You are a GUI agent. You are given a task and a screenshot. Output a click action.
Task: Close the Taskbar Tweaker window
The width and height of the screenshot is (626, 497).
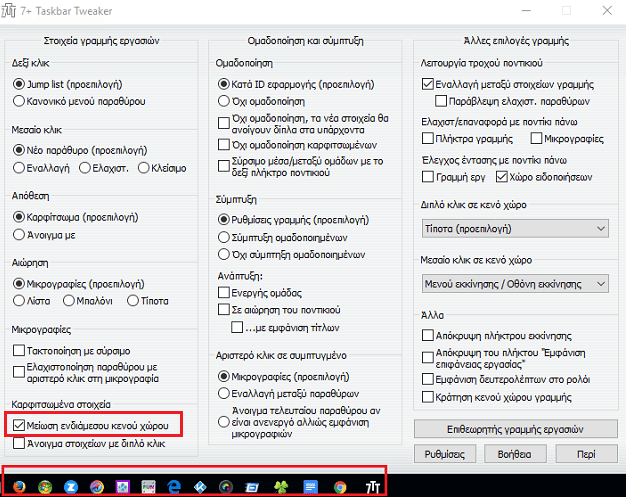[x=607, y=11]
